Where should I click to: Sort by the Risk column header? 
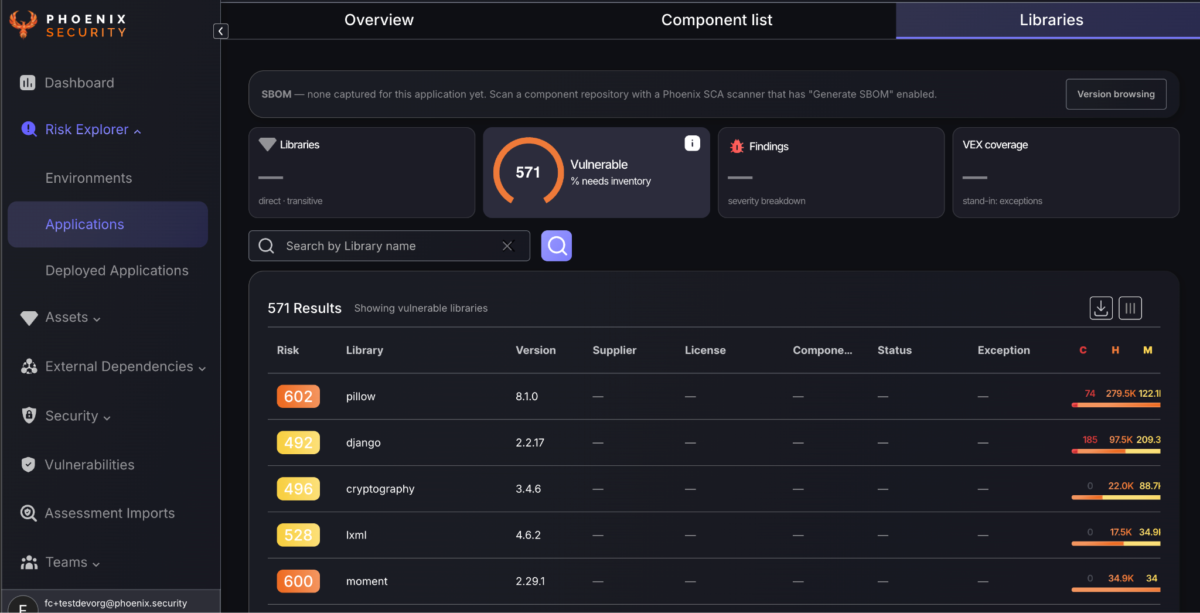tap(288, 351)
